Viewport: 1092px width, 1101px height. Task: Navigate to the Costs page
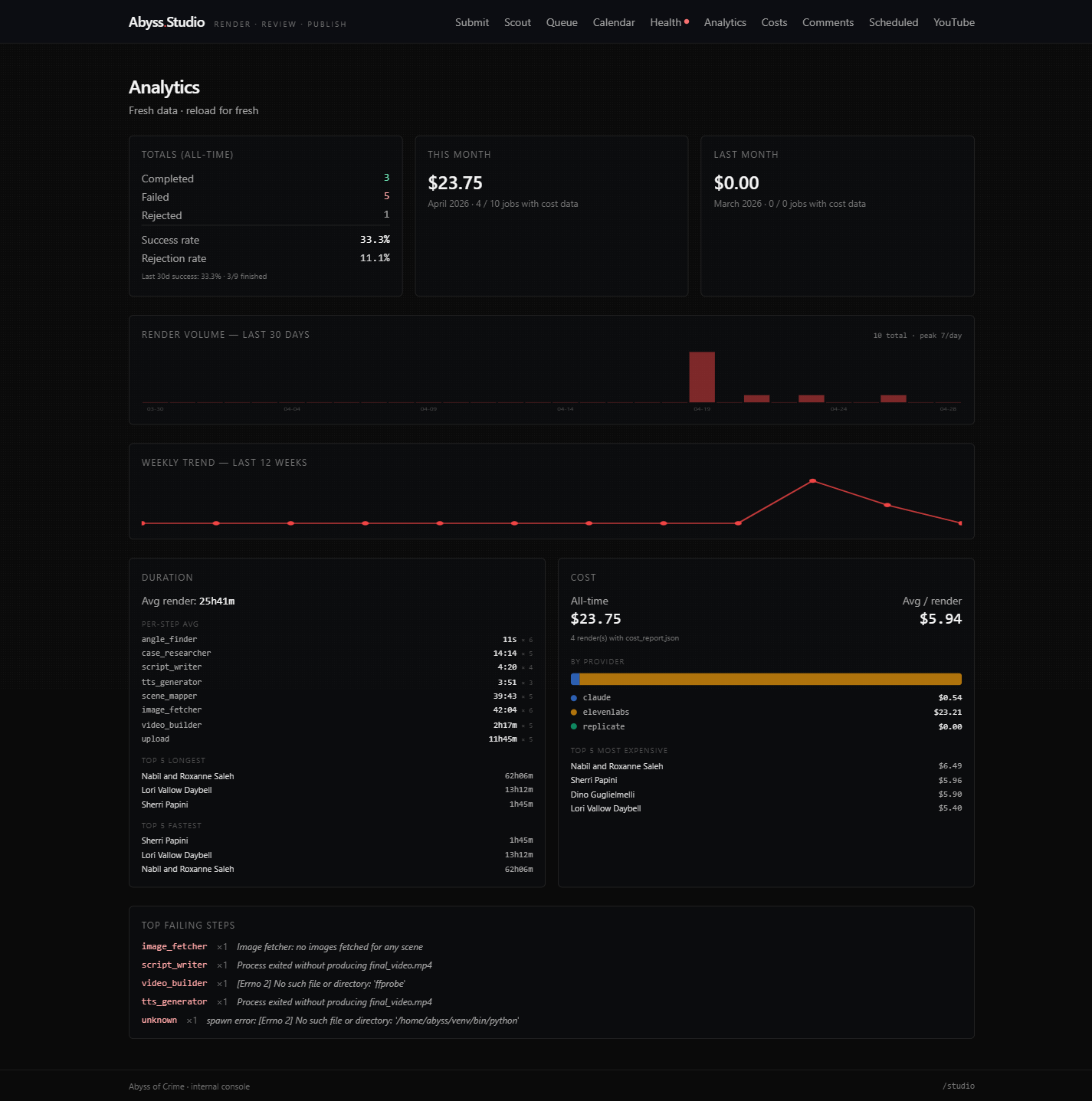774,22
